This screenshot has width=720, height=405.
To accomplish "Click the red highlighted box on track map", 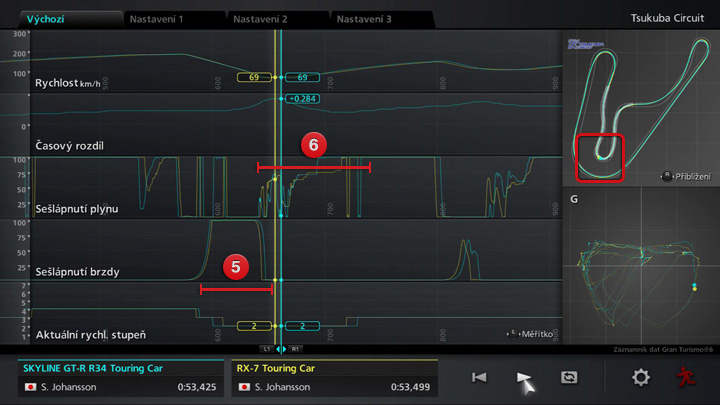I will 600,158.
